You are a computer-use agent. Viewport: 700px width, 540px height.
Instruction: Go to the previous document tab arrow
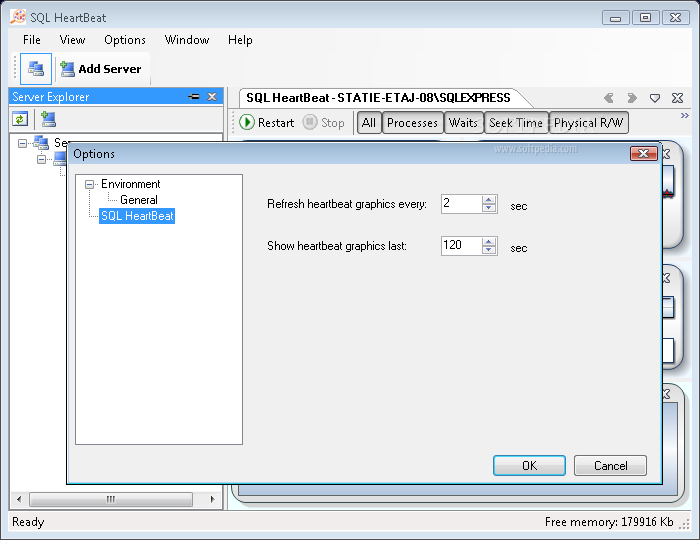608,98
